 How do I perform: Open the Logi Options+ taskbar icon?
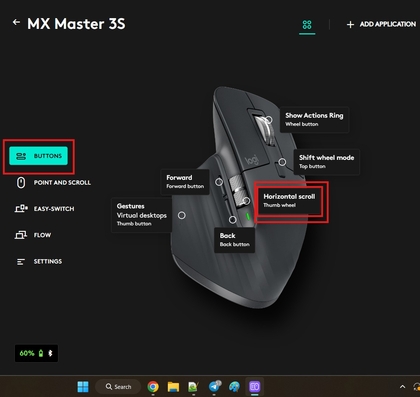[255, 387]
